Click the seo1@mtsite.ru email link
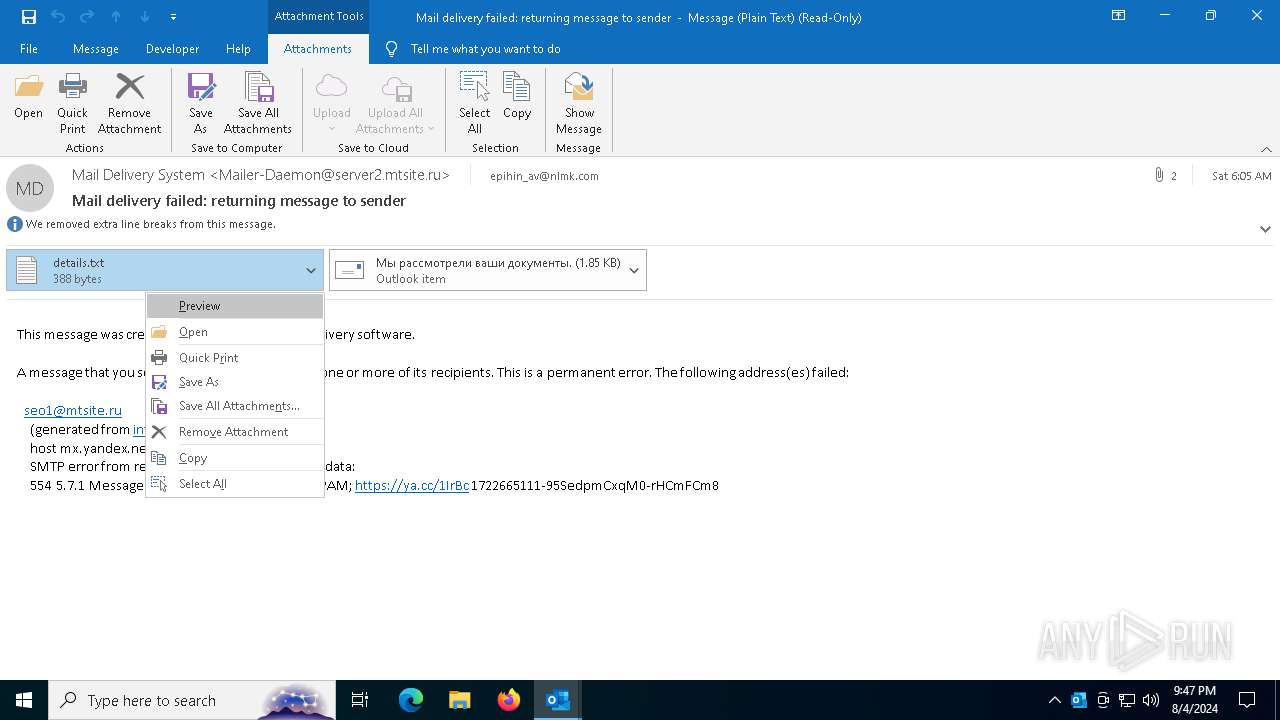Viewport: 1280px width, 720px height. tap(73, 410)
